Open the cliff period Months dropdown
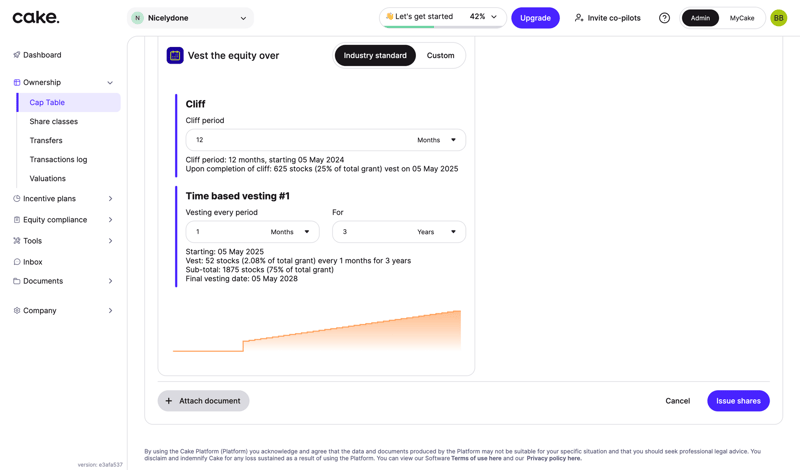 point(436,140)
